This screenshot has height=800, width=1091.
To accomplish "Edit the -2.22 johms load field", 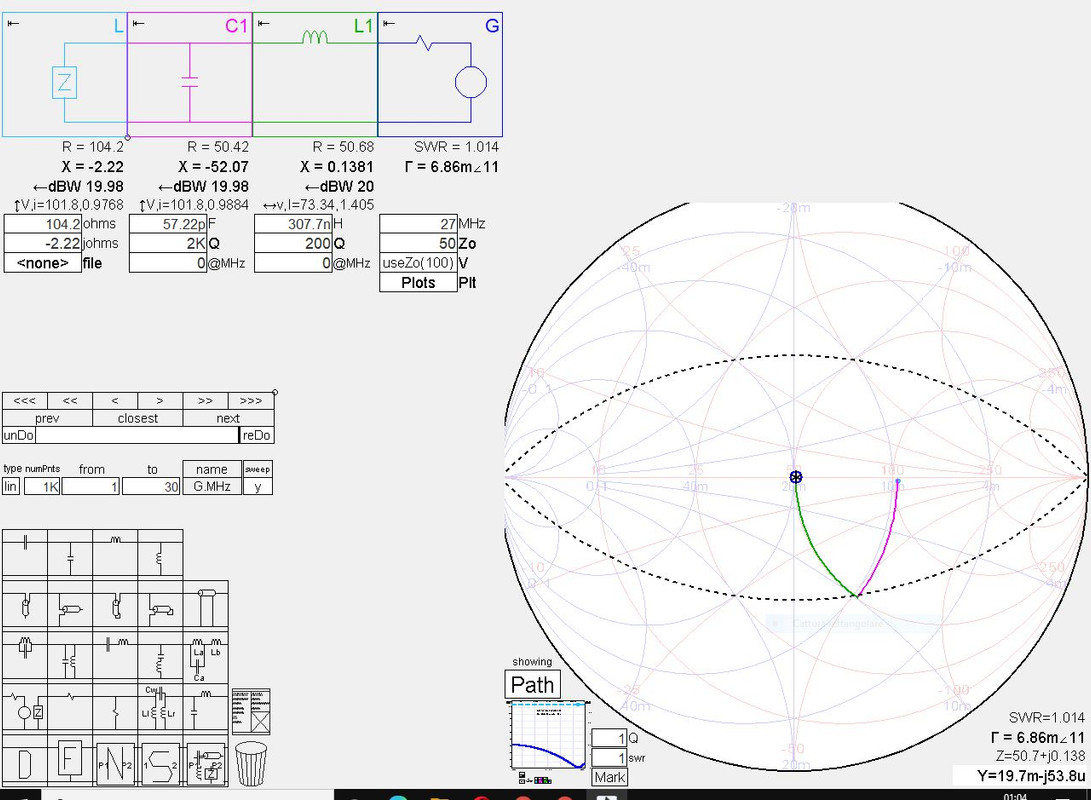I will (x=42, y=243).
